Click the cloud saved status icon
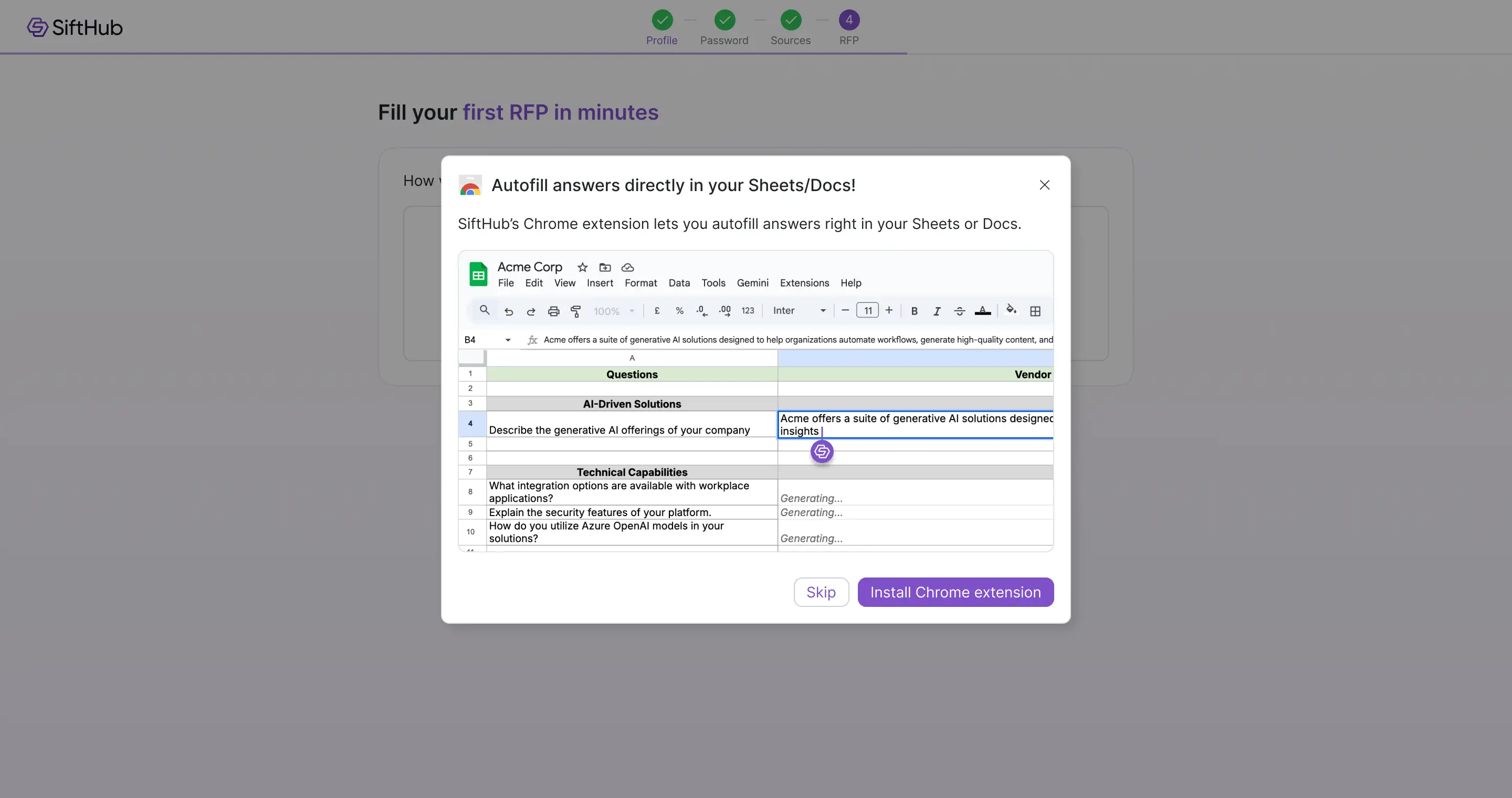Viewport: 1512px width, 798px height. tap(627, 268)
